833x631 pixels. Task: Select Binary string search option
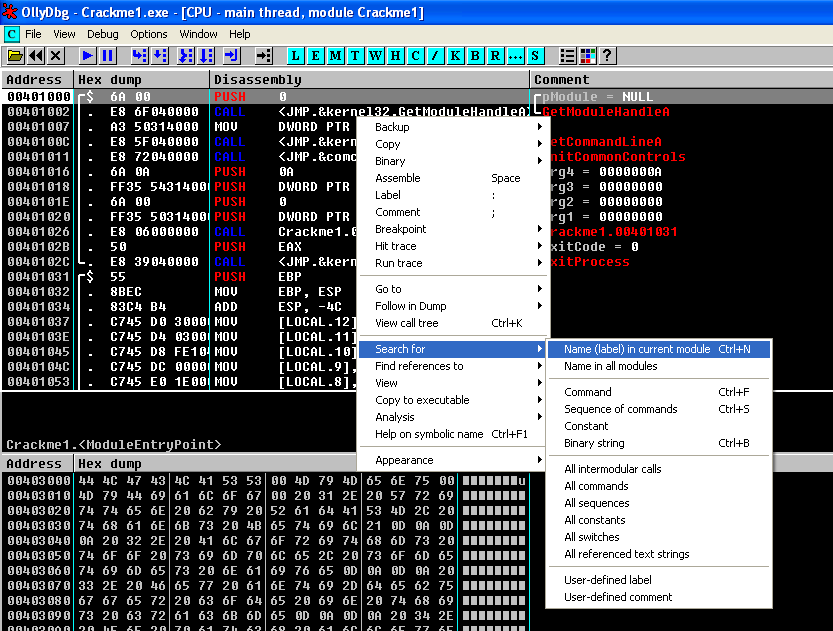point(659,443)
